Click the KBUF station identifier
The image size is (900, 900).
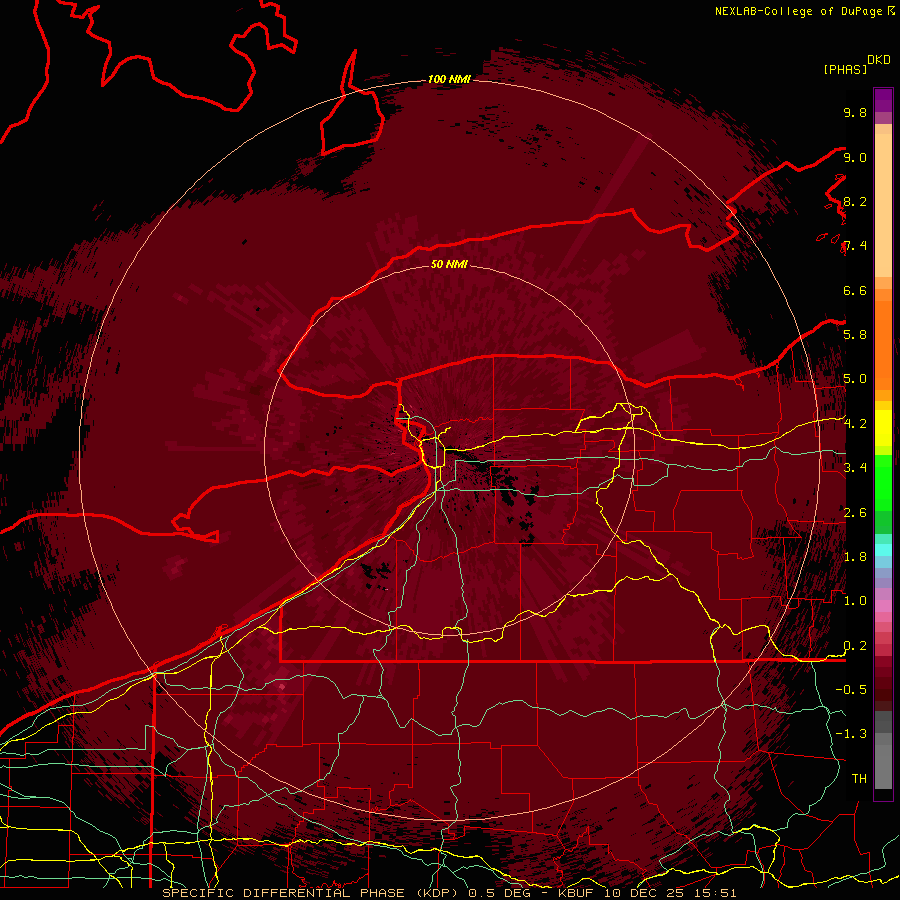575,893
